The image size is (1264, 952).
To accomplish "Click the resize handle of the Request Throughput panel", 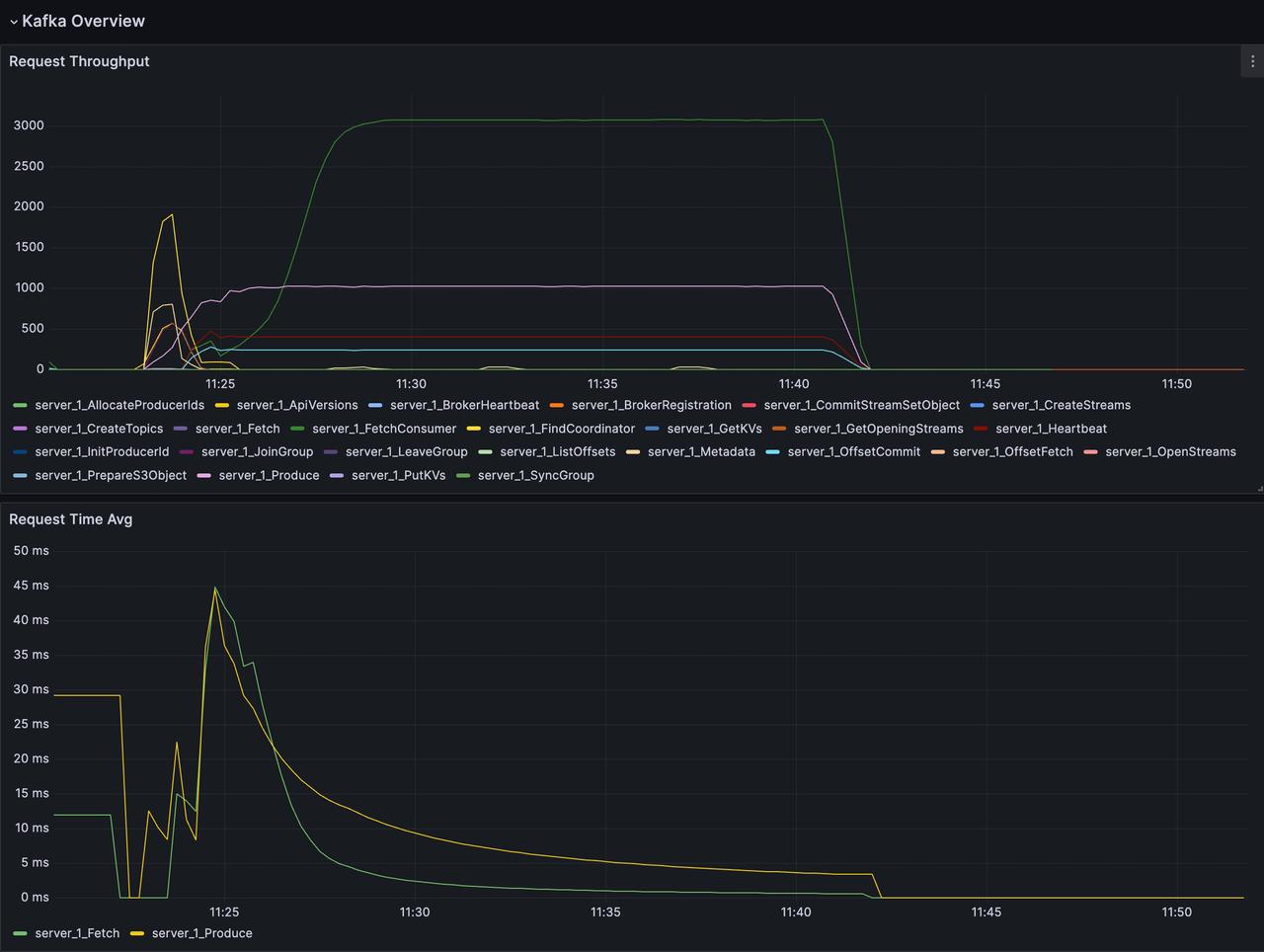I will [1259, 489].
